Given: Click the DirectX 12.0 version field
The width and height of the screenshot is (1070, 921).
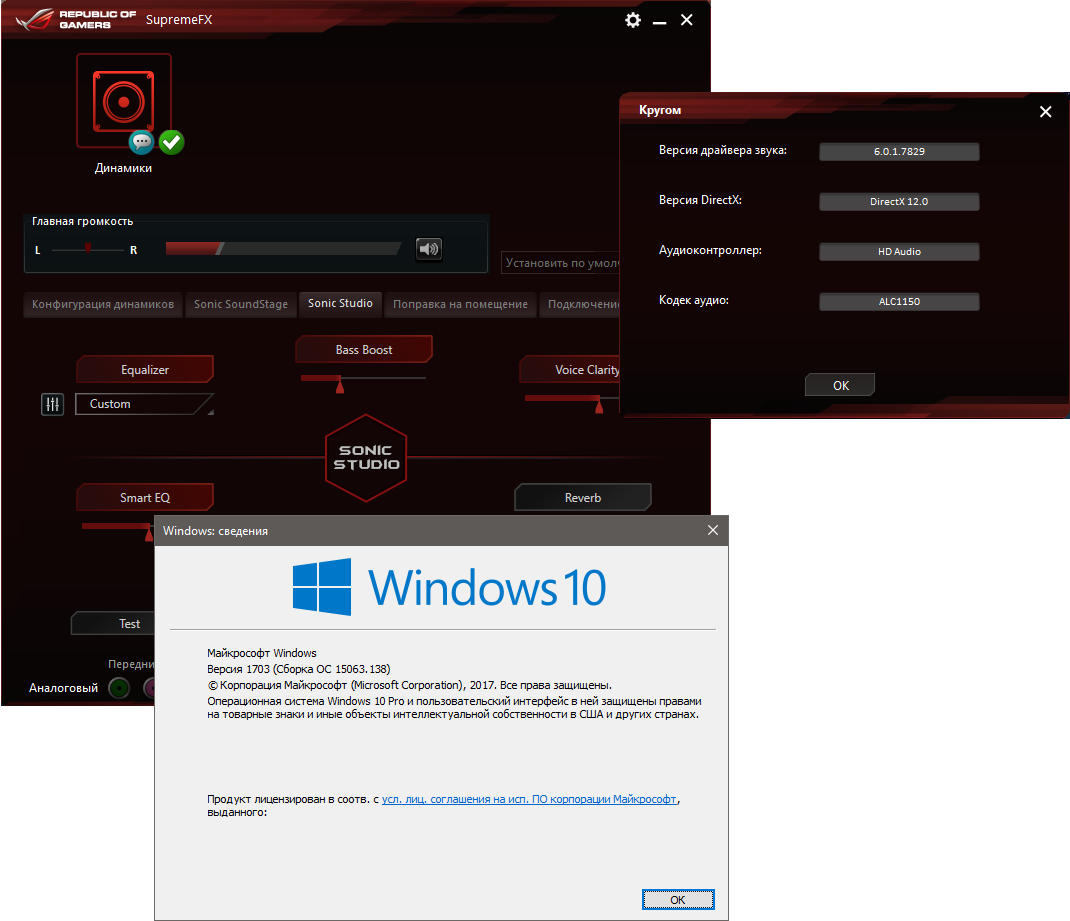Looking at the screenshot, I should 899,201.
